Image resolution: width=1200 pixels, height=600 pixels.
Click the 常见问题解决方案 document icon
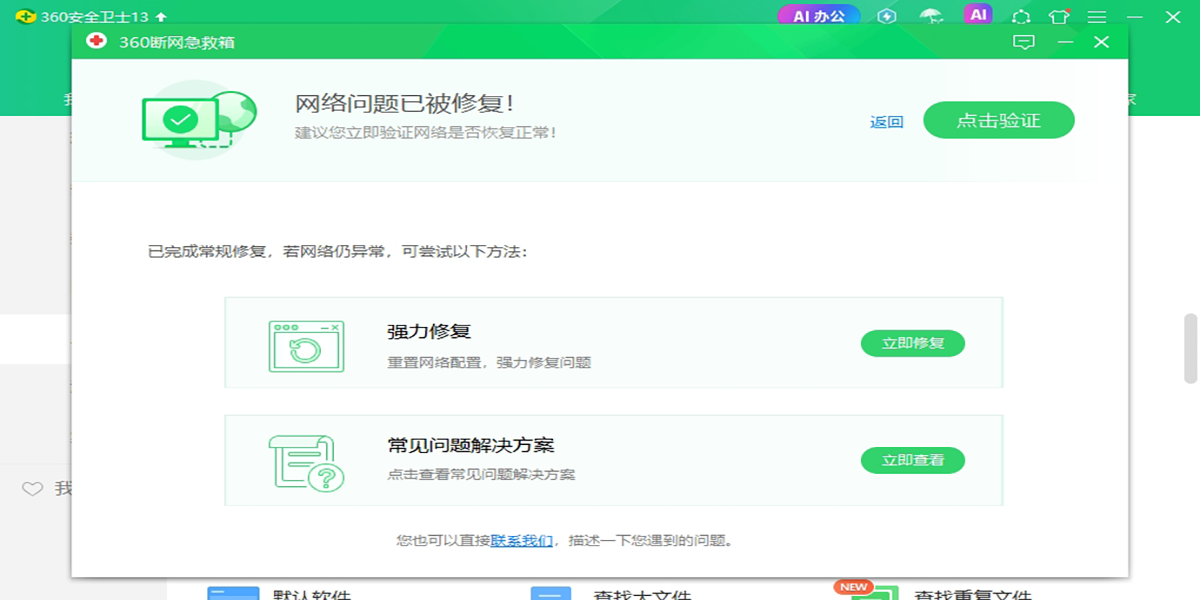(306, 462)
